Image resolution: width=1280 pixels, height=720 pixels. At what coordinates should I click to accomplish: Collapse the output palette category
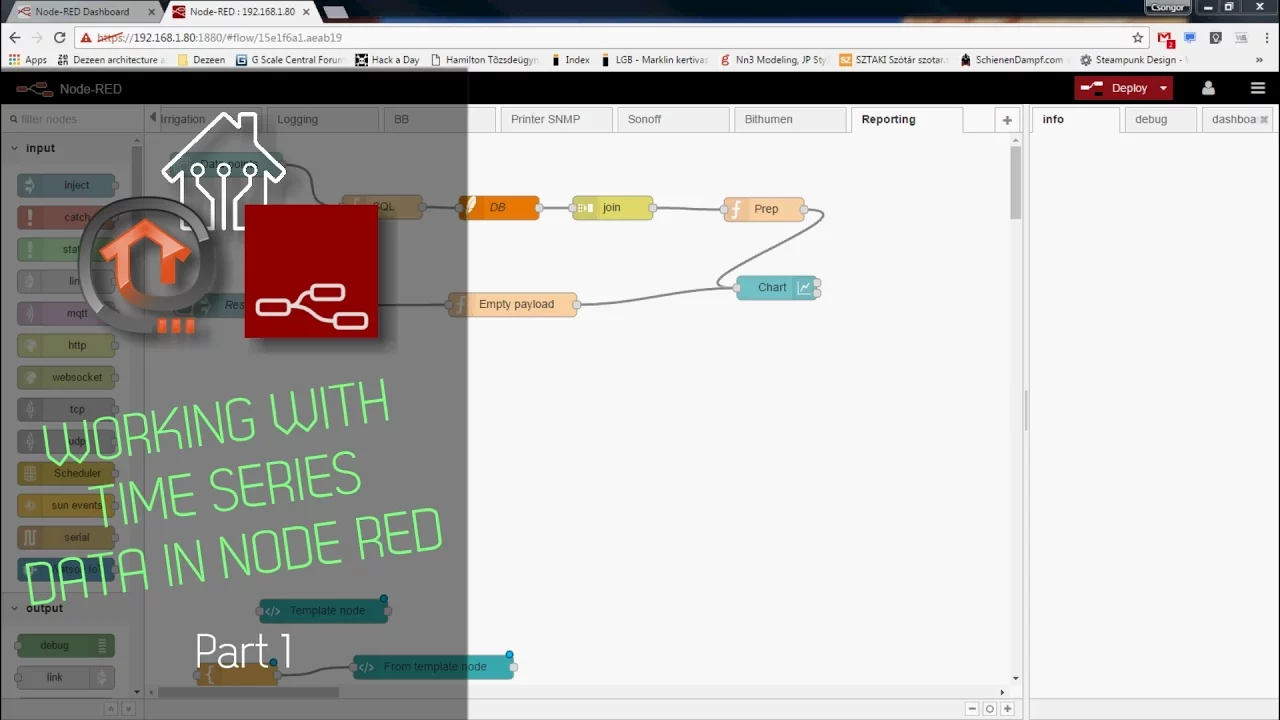(44, 608)
